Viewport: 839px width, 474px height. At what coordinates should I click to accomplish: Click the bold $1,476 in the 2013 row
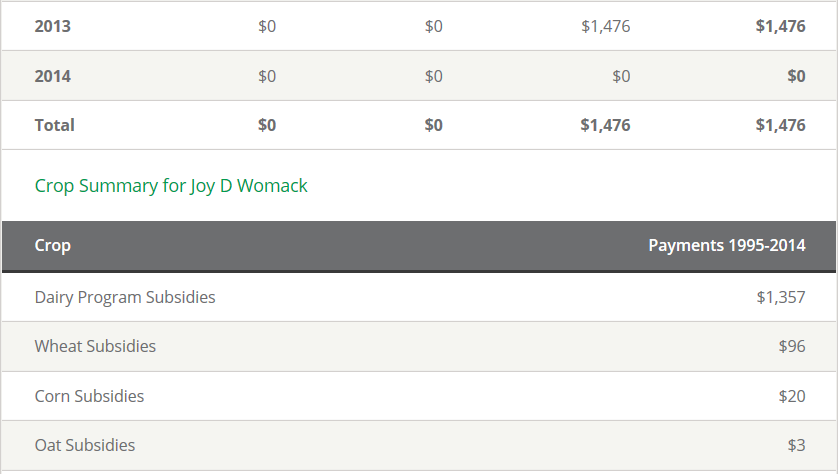[x=780, y=27]
